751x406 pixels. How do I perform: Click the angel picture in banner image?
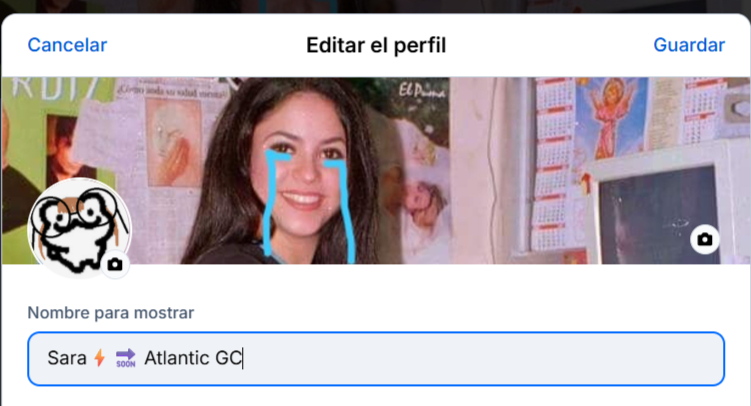coord(609,117)
